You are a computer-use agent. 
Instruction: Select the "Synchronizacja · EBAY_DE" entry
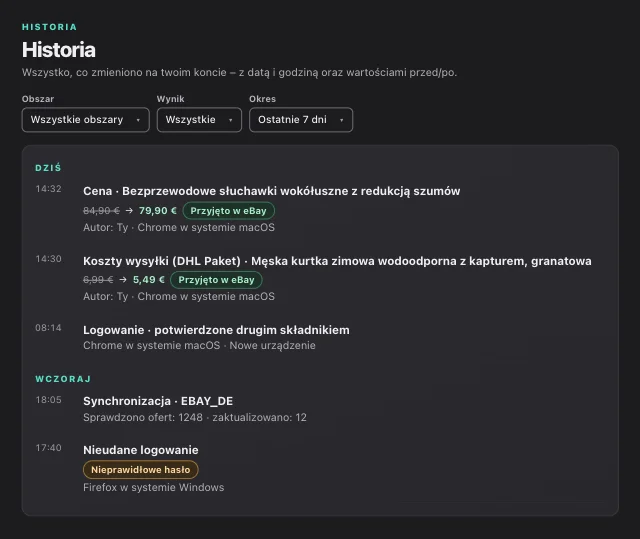(x=158, y=401)
